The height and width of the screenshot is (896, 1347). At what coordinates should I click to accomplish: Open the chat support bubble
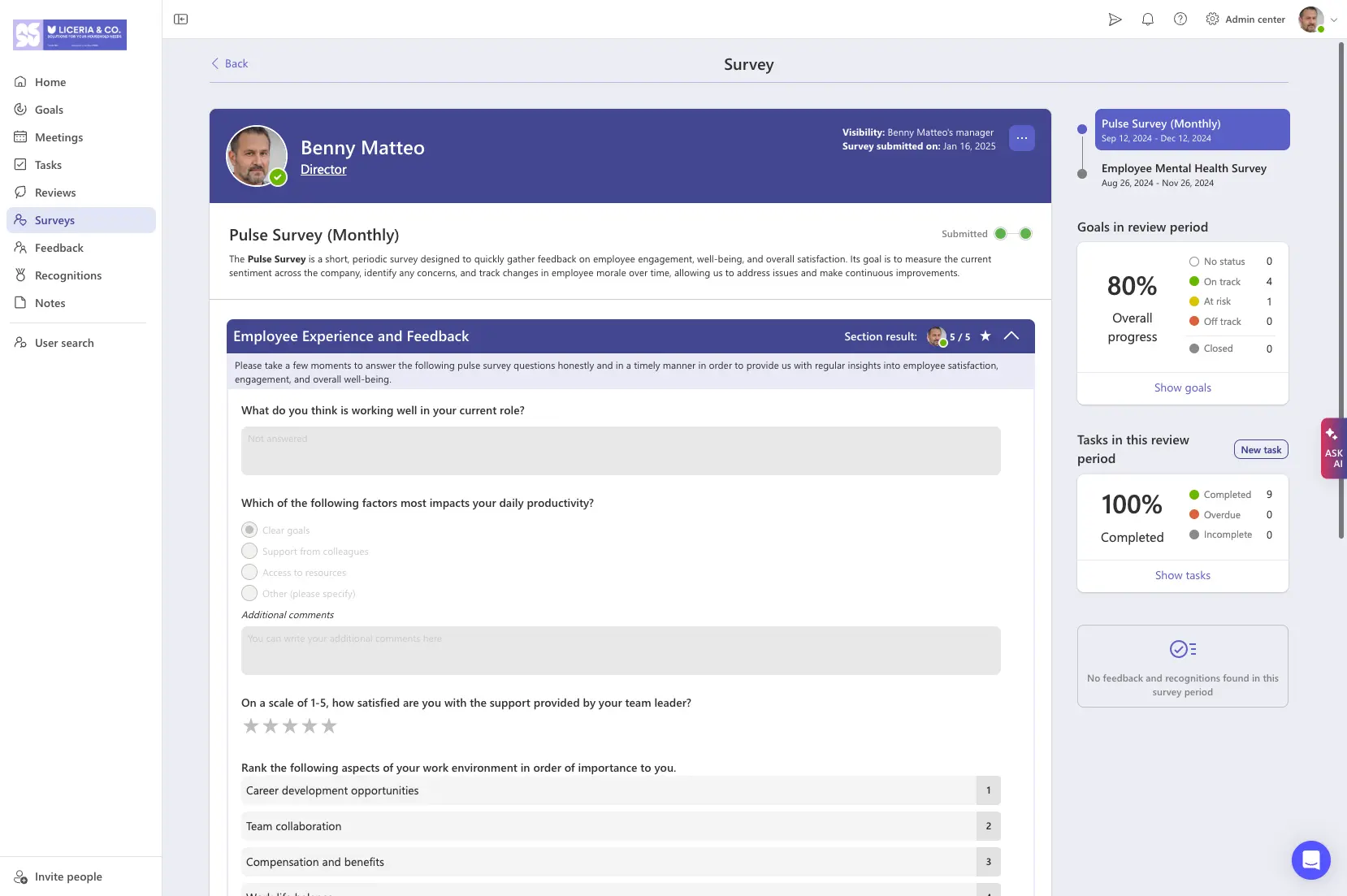[x=1310, y=859]
